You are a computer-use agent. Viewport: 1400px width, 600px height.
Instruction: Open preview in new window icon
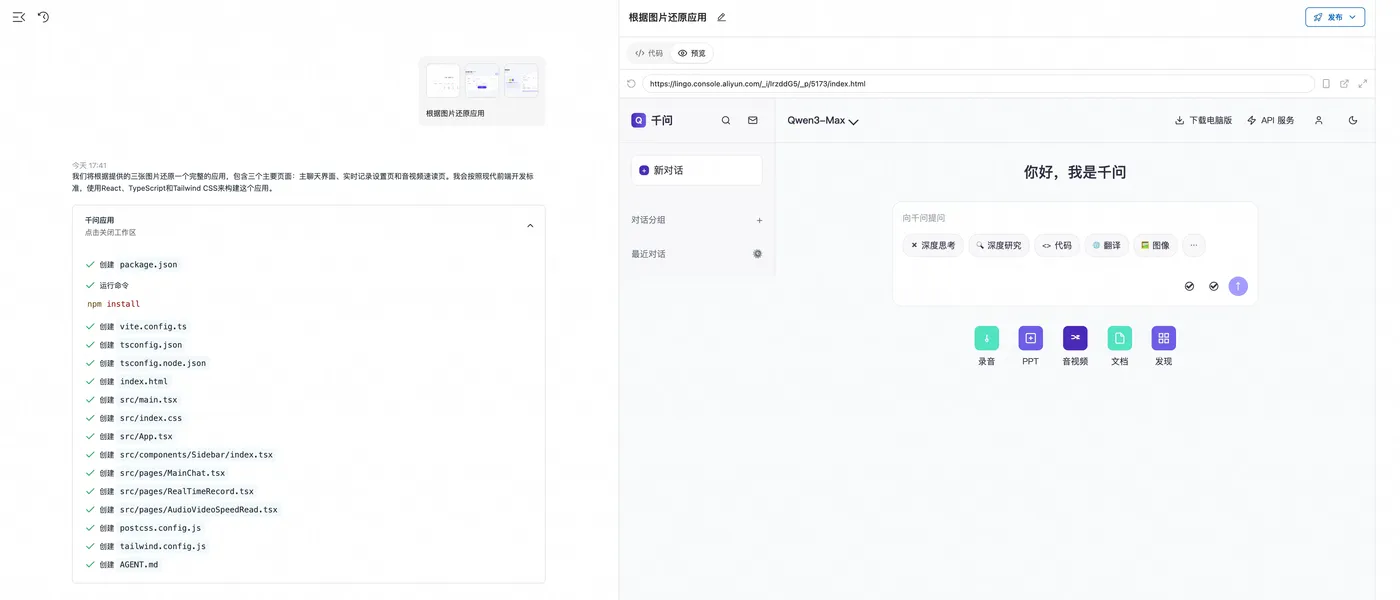click(x=1344, y=84)
